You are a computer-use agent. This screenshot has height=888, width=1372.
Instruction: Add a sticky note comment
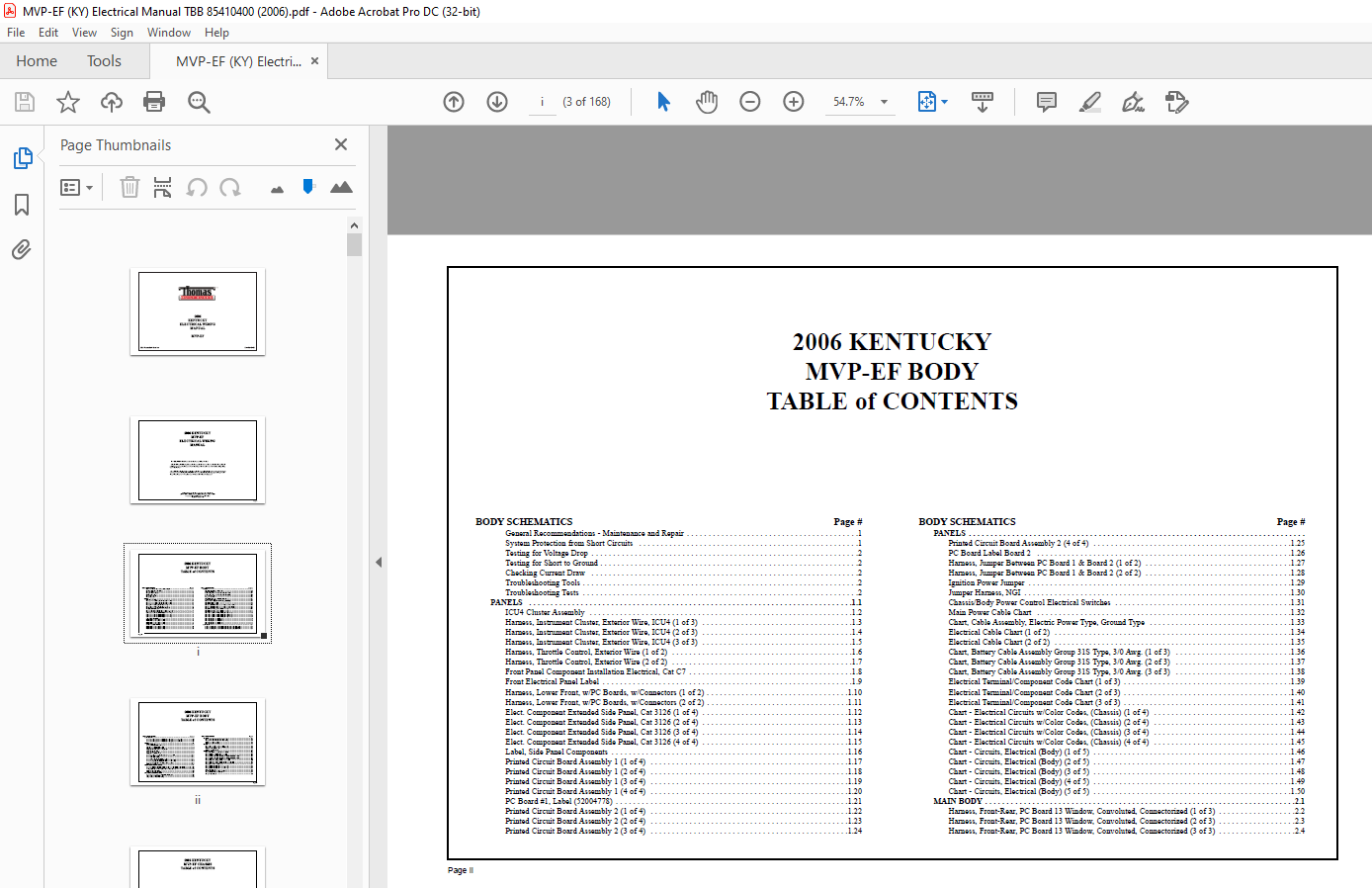[x=1047, y=102]
